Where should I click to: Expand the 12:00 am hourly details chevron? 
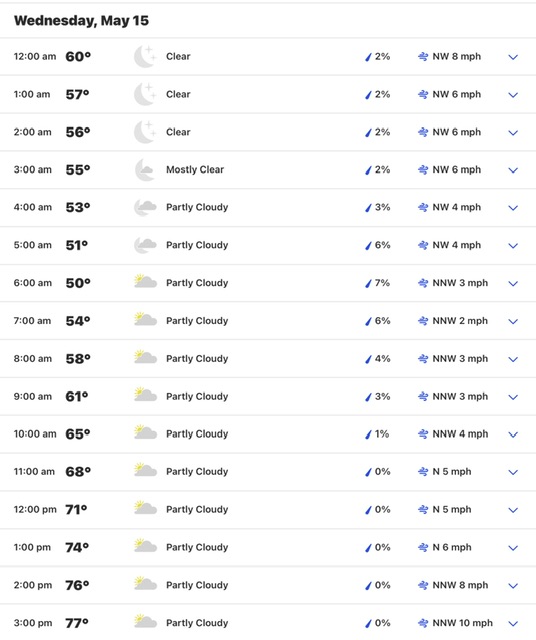(x=513, y=57)
